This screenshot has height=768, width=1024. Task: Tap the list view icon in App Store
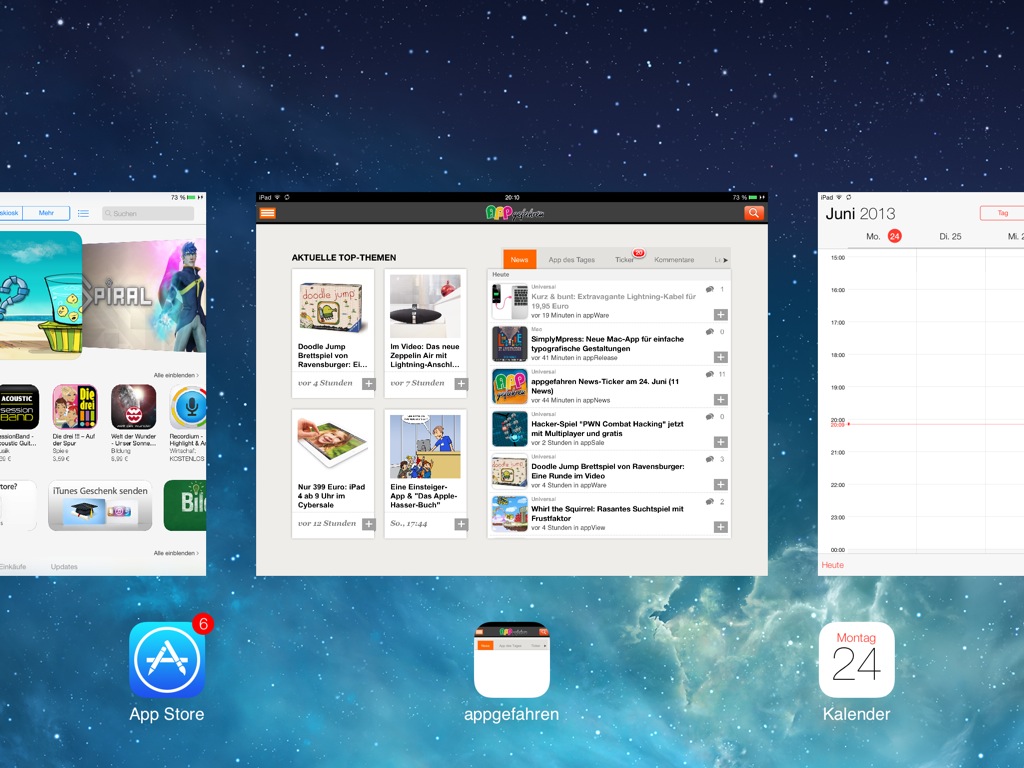pos(83,213)
